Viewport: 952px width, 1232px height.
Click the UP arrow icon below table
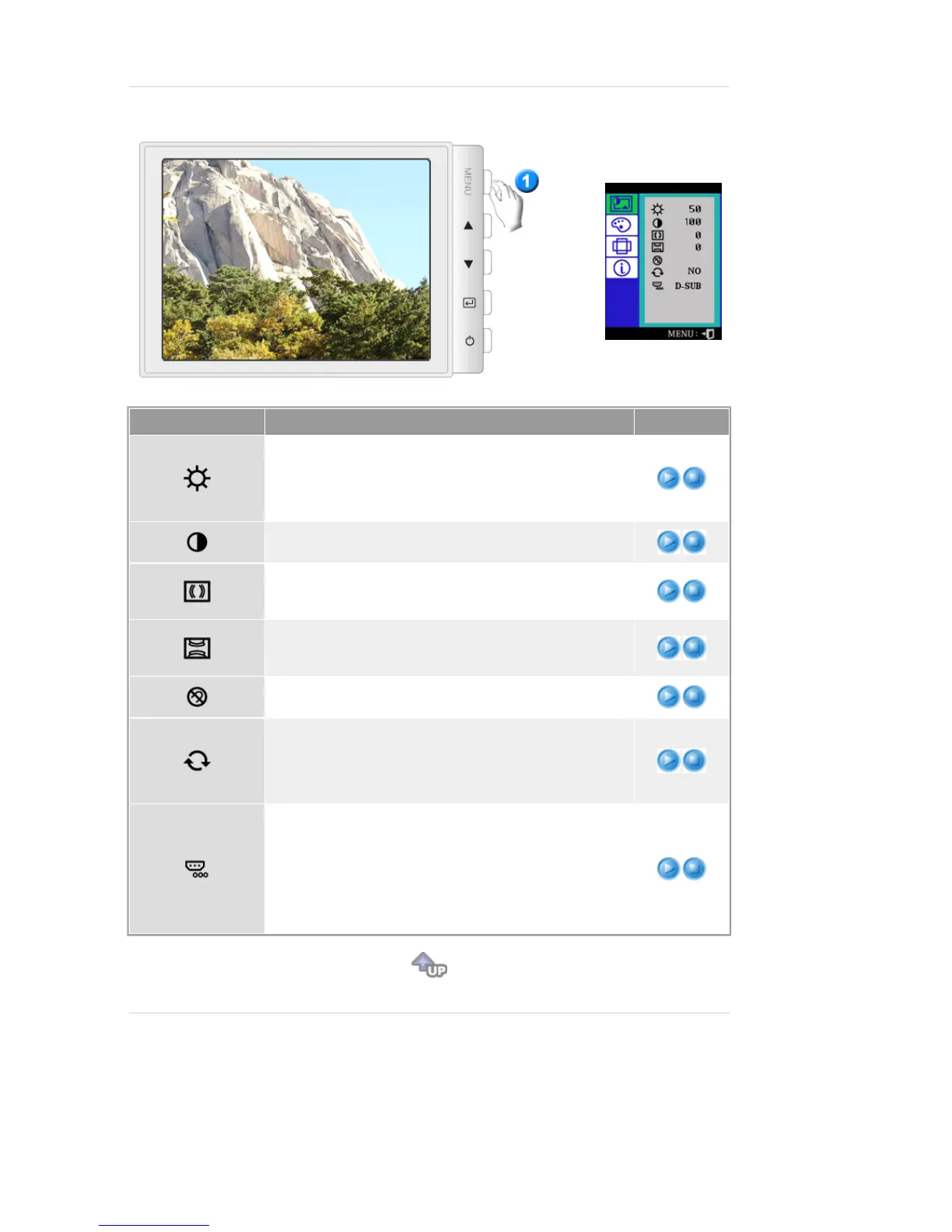pyautogui.click(x=429, y=964)
